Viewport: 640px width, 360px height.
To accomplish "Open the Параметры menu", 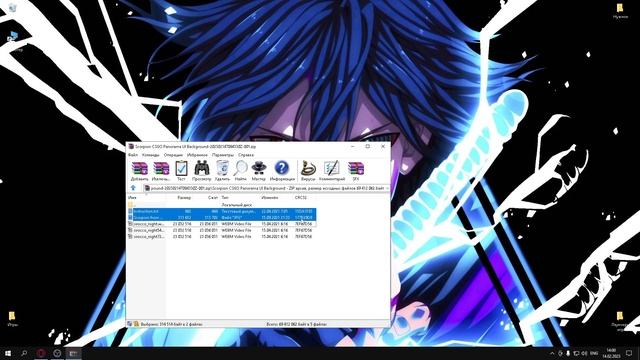I will coord(223,155).
